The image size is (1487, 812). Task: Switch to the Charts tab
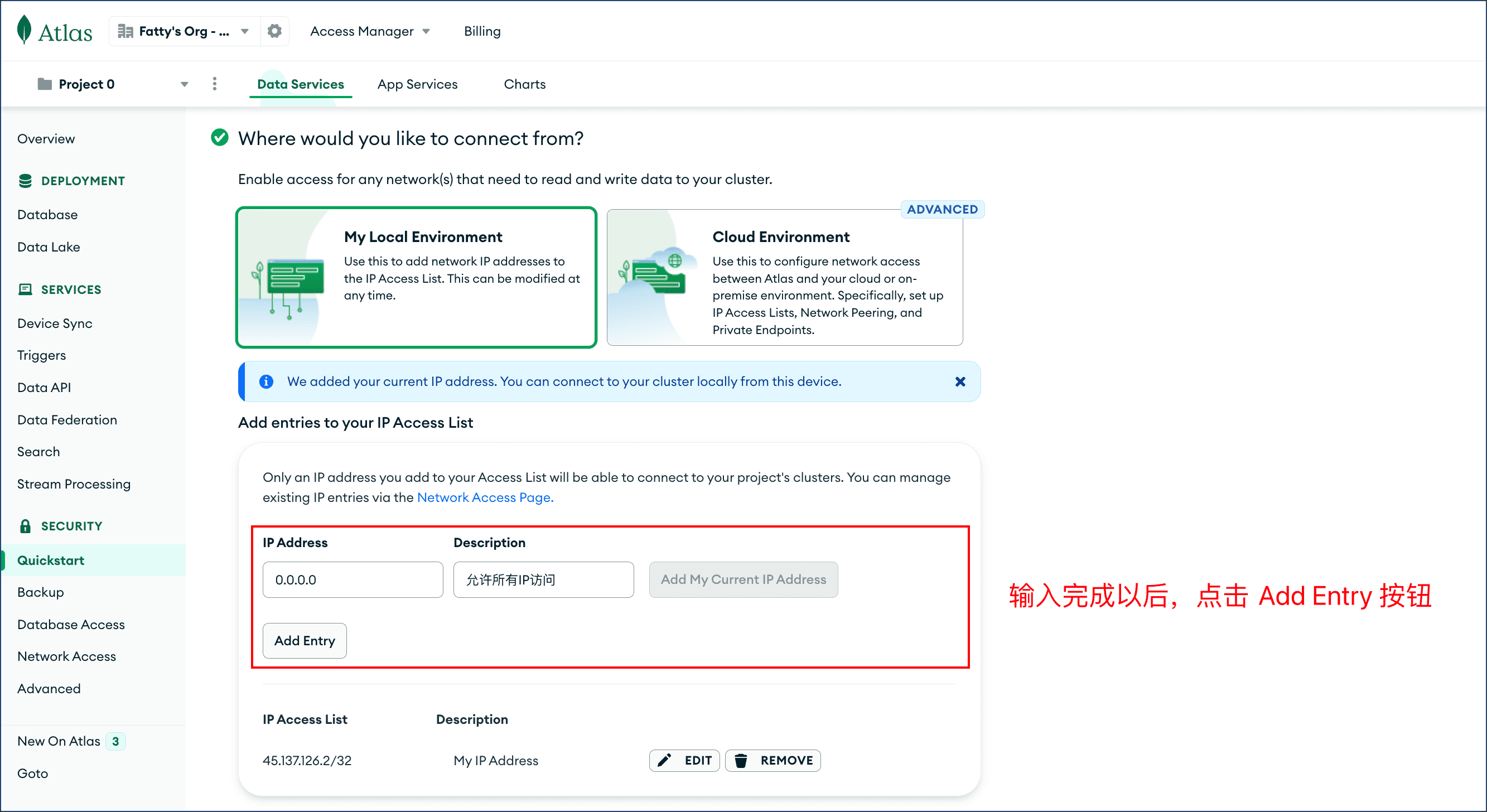pyautogui.click(x=524, y=84)
